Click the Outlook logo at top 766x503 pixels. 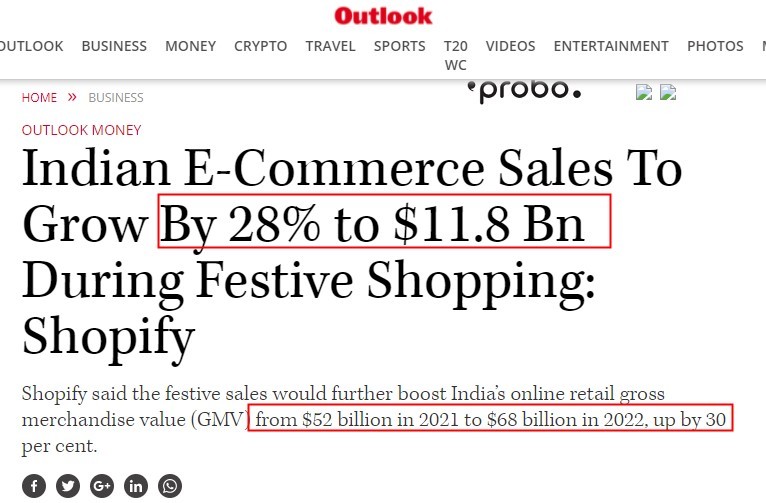(383, 15)
